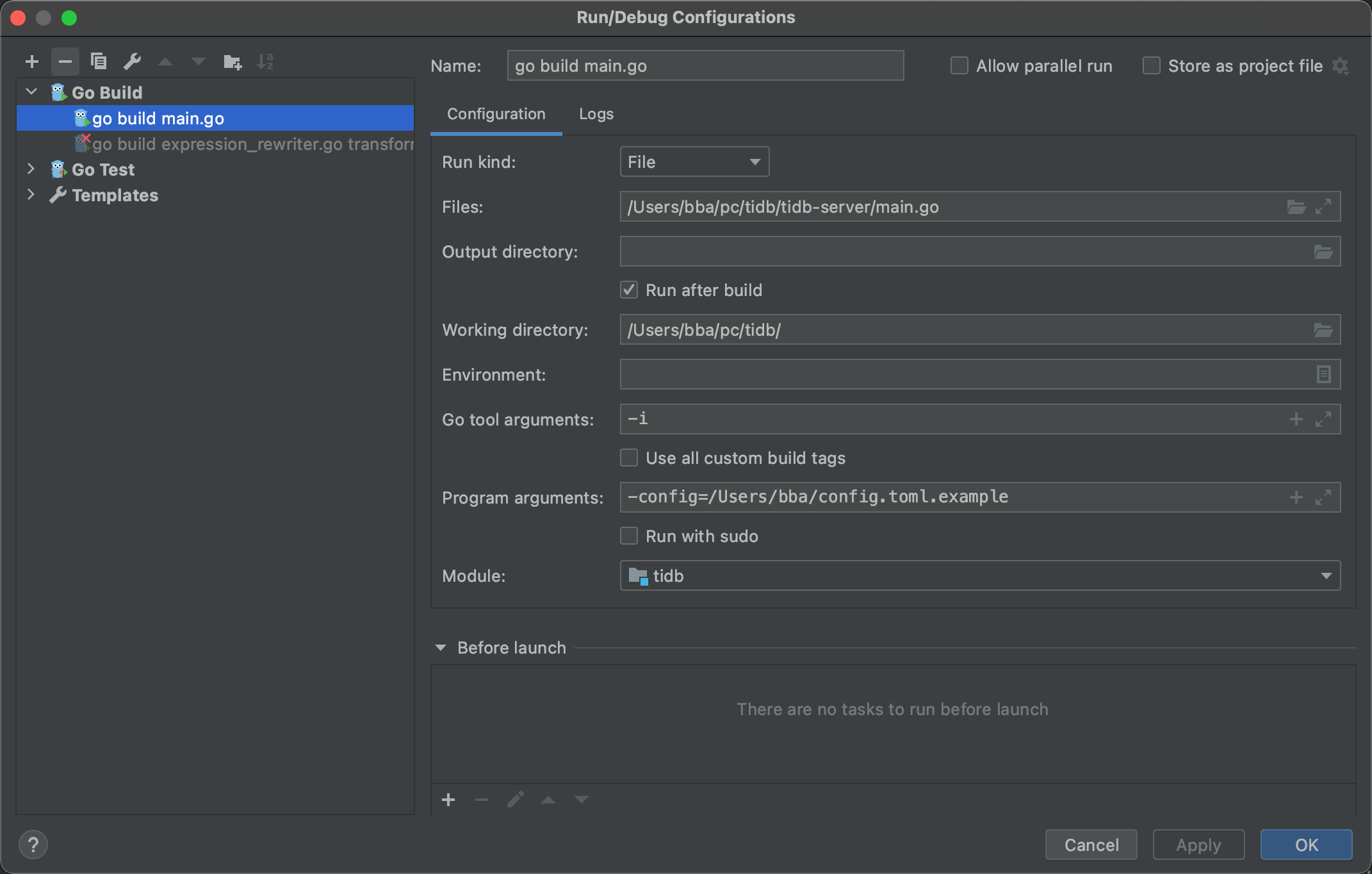The width and height of the screenshot is (1372, 874).
Task: Add a new run configuration
Action: point(31,62)
